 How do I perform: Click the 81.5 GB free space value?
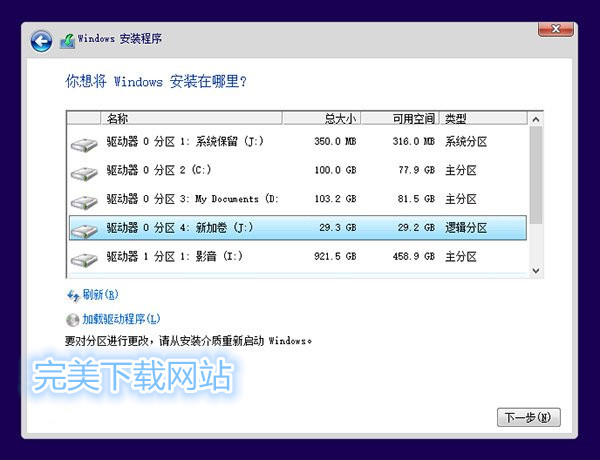pyautogui.click(x=416, y=199)
